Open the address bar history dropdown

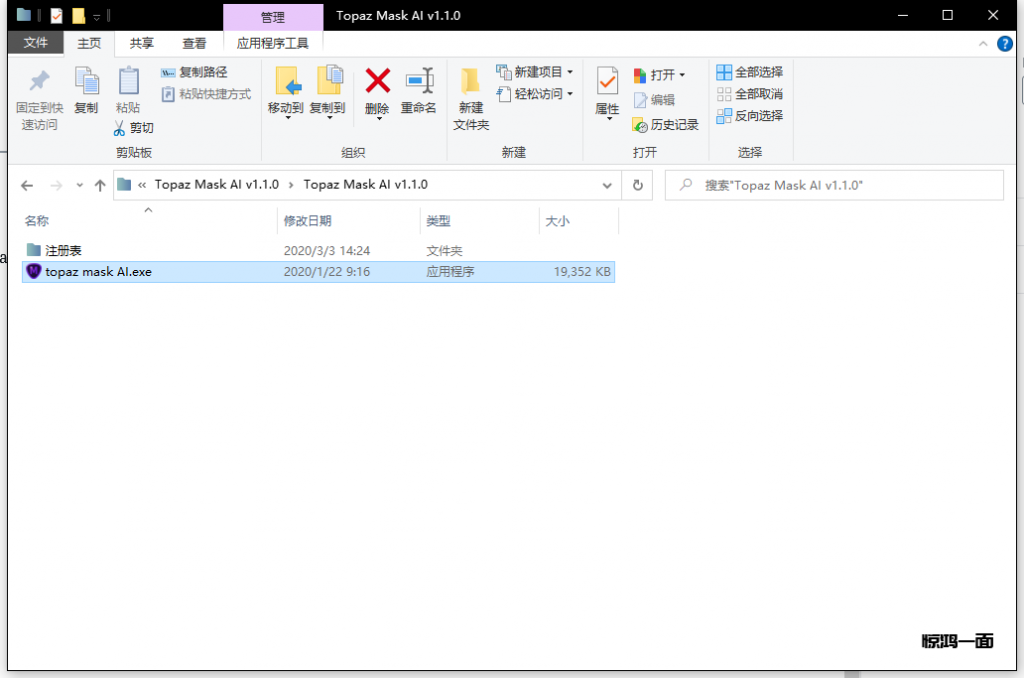click(x=607, y=185)
